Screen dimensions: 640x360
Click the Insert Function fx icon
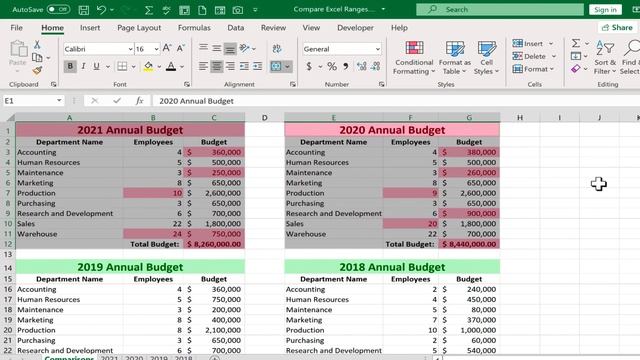coord(139,100)
